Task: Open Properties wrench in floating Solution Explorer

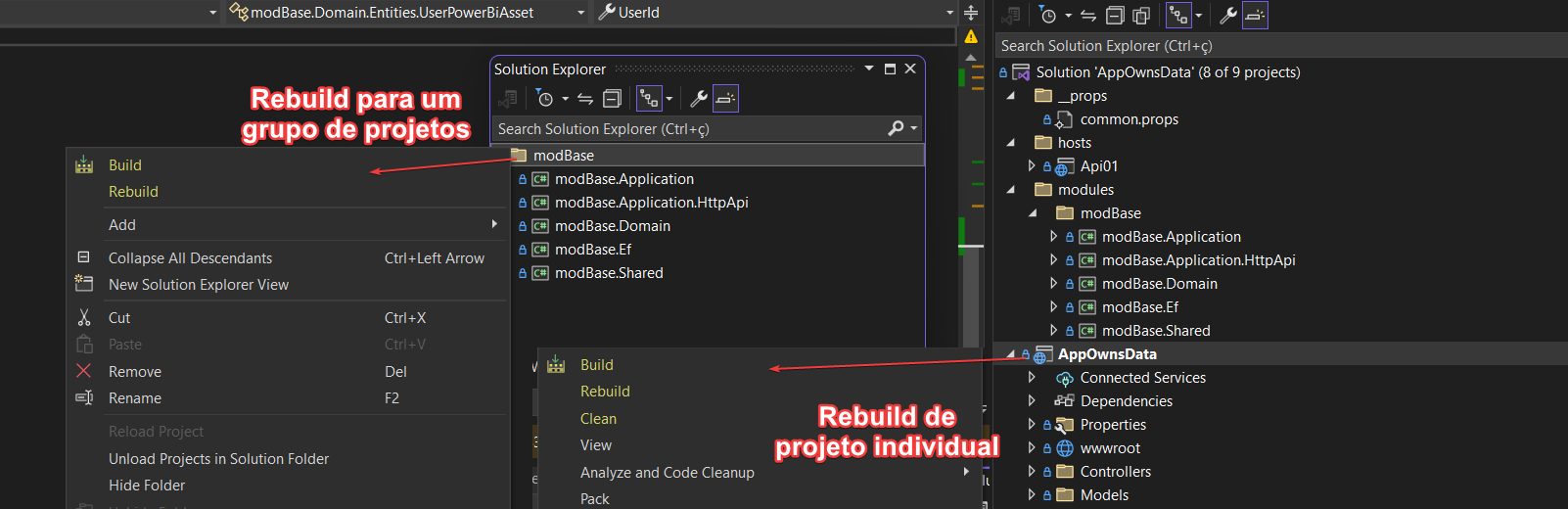Action: 699,99
